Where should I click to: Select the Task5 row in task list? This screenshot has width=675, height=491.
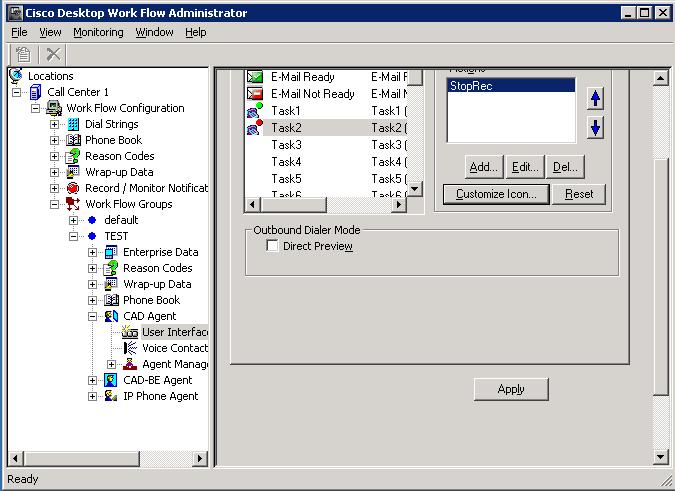coord(326,179)
